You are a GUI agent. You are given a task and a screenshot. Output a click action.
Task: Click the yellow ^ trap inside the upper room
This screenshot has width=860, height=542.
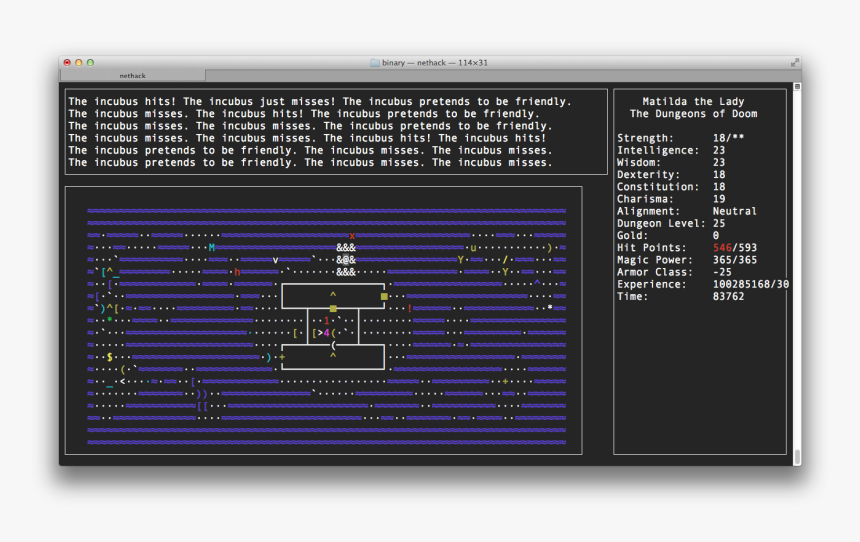coord(333,295)
